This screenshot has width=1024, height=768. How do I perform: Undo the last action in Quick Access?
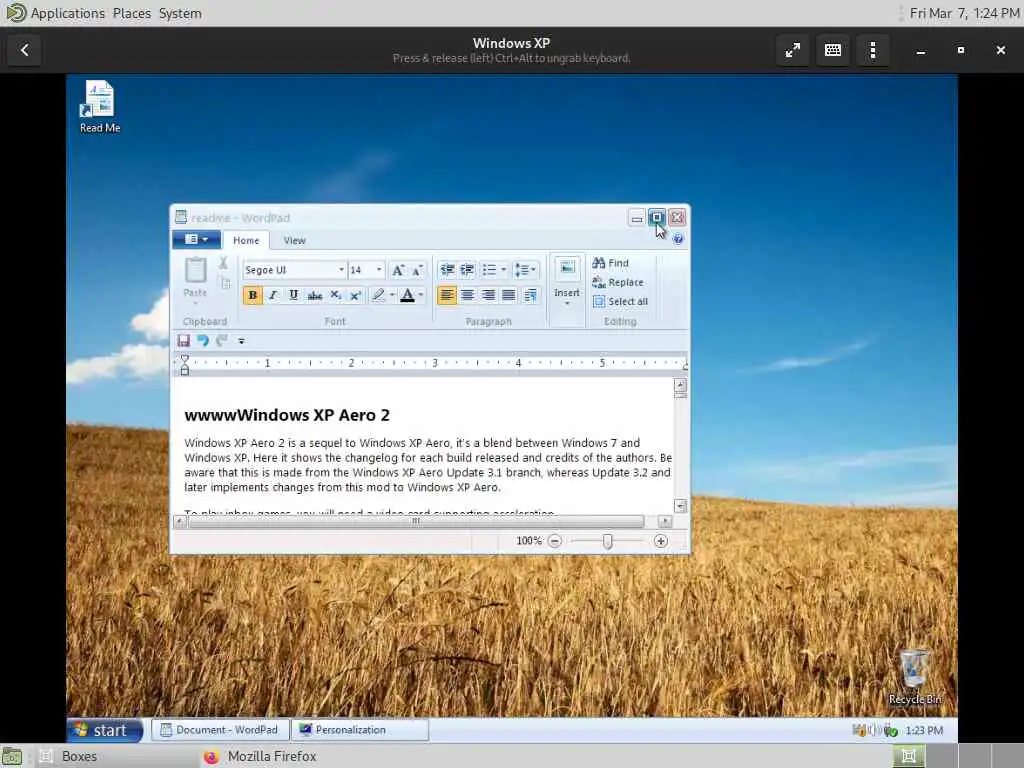[203, 341]
